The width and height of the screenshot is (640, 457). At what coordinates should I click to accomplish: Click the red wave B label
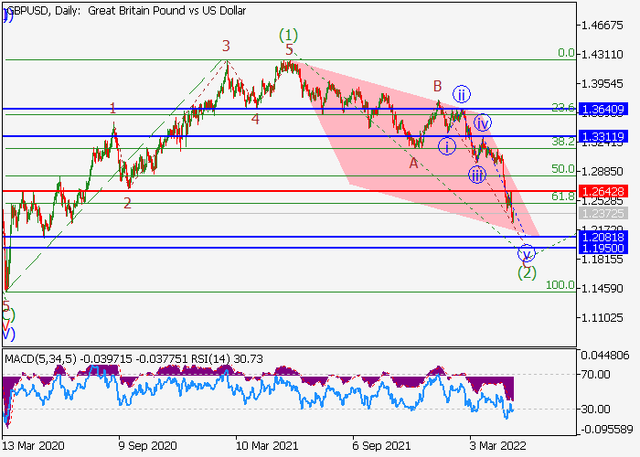(x=437, y=86)
